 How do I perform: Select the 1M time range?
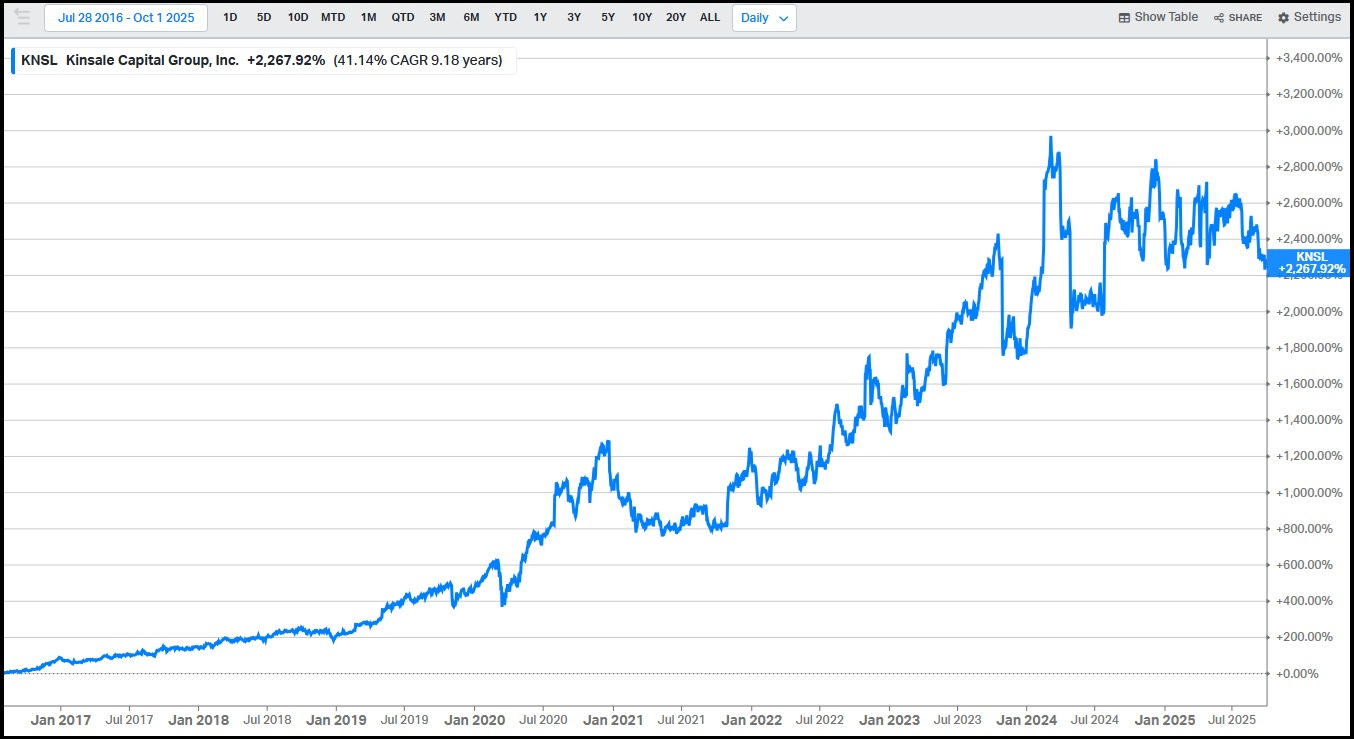click(x=369, y=18)
